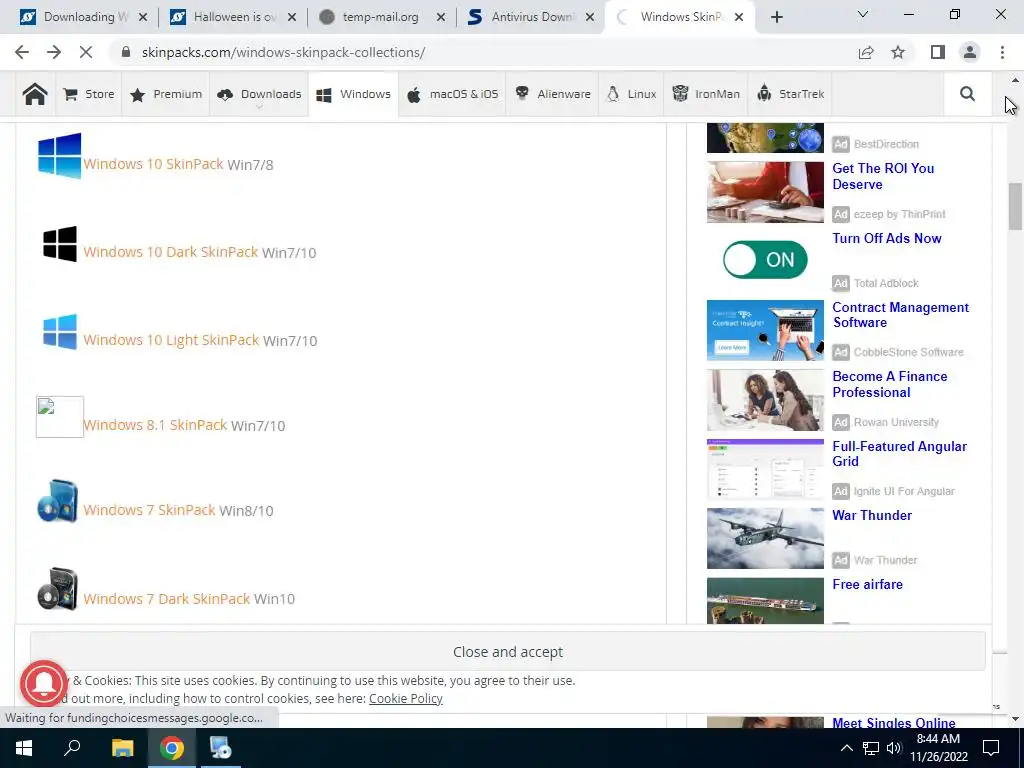The height and width of the screenshot is (768, 1024).
Task: Open the Turn Off Ads Now ad
Action: point(886,238)
